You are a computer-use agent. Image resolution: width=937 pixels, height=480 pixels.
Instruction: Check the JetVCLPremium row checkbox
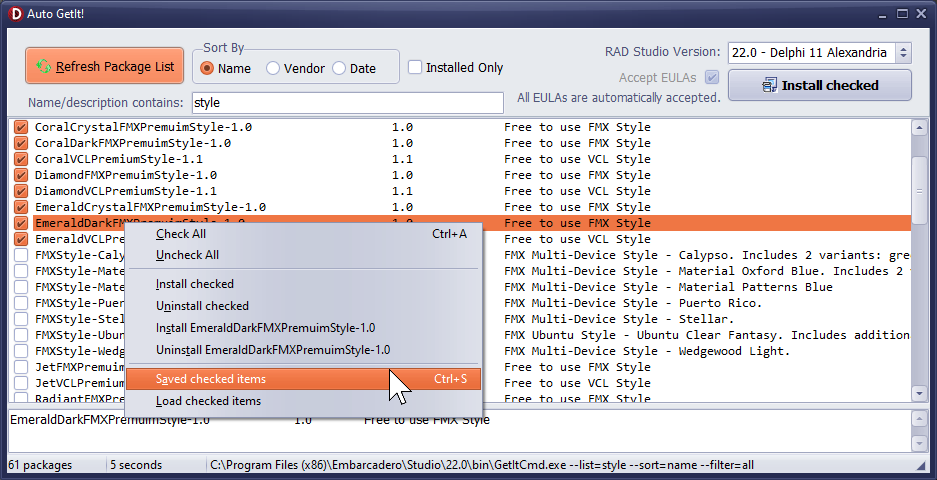click(x=21, y=383)
